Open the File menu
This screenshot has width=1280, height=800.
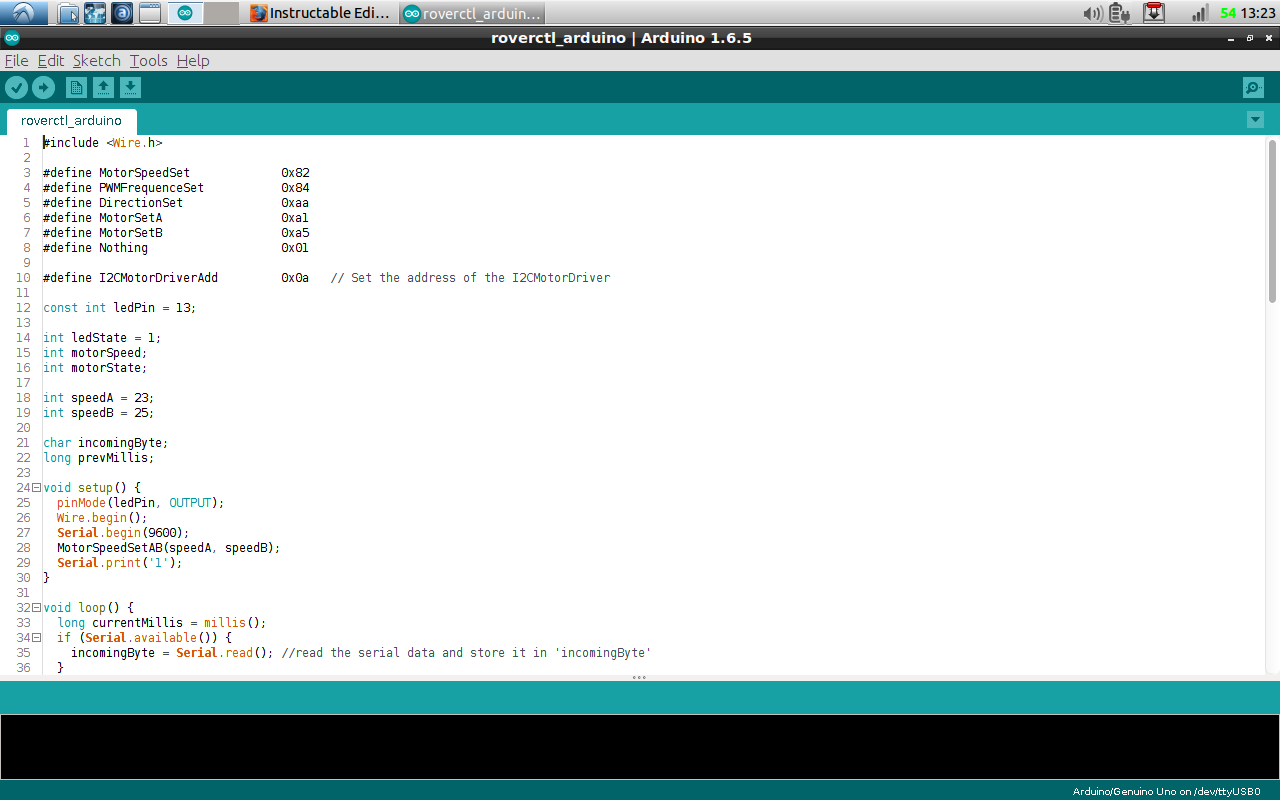tap(17, 61)
